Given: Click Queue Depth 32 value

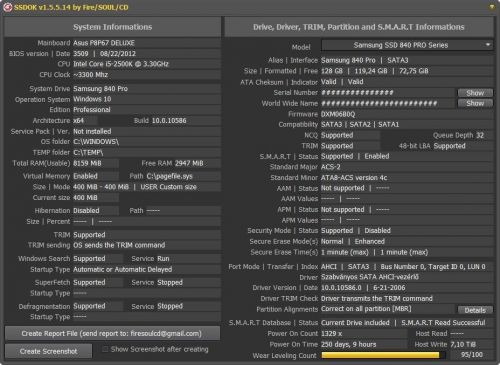Looking at the screenshot, I should coord(480,135).
